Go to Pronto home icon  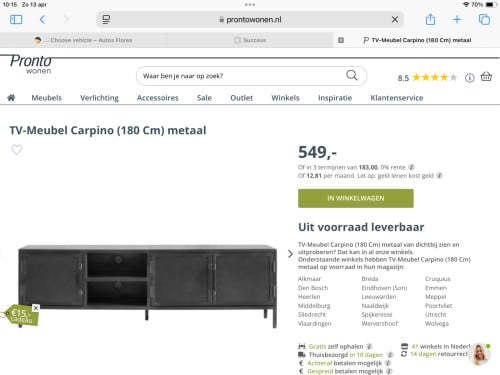click(x=11, y=98)
